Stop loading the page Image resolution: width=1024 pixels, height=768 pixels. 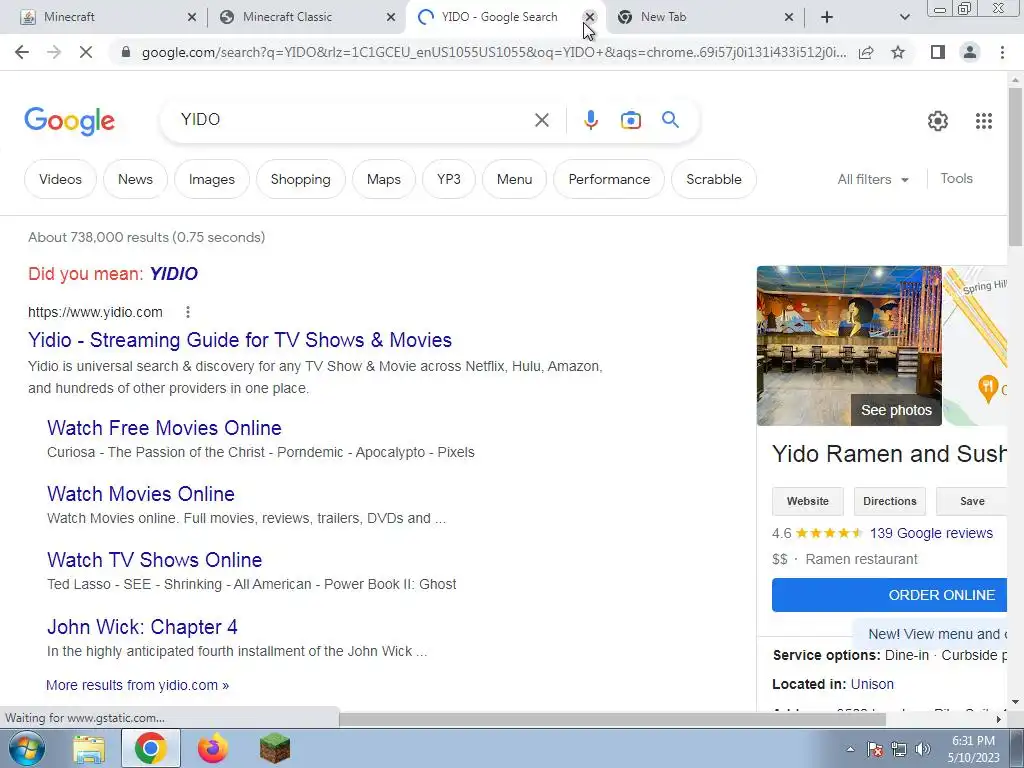(x=86, y=52)
